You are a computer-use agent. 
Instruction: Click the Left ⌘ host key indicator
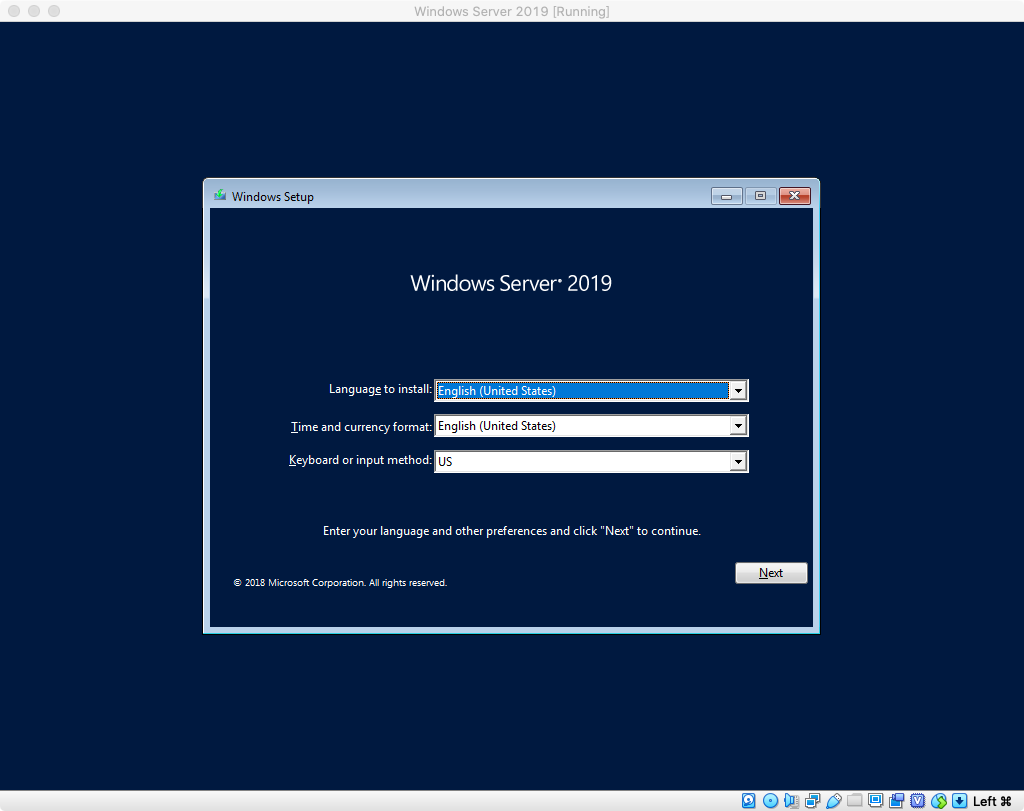click(992, 801)
